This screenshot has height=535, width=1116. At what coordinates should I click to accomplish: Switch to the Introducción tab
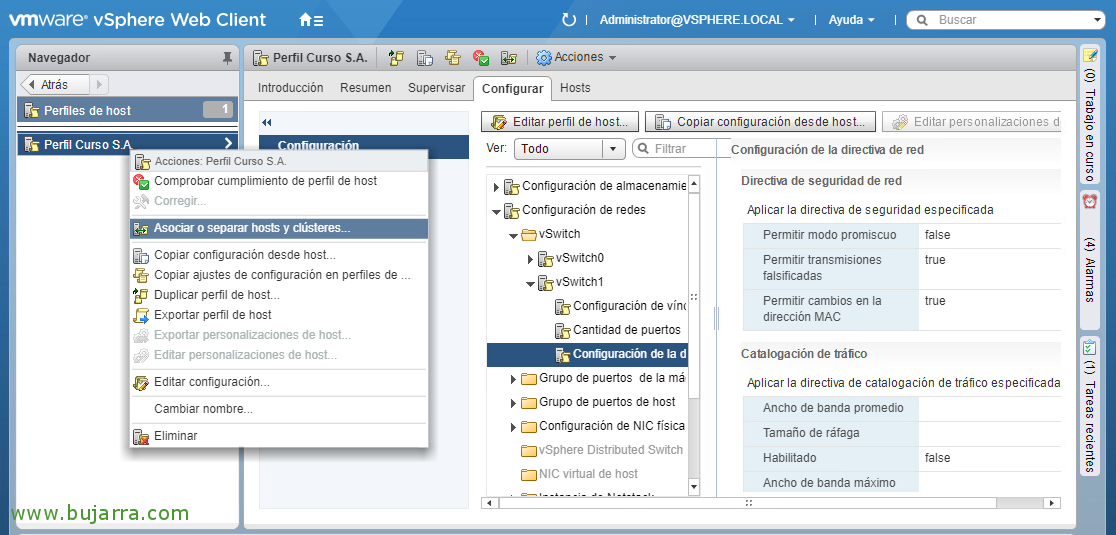(x=290, y=88)
